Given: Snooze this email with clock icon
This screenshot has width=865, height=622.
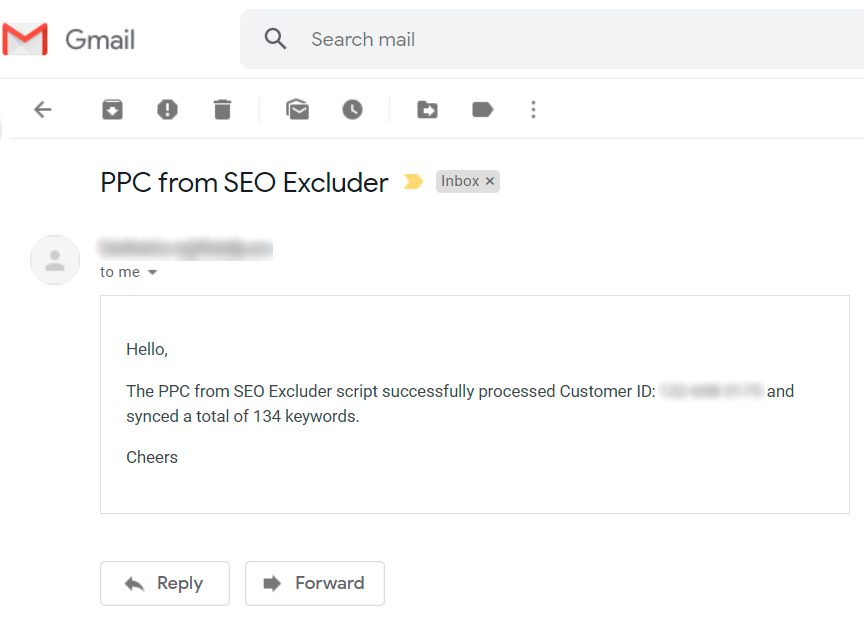Looking at the screenshot, I should click(353, 110).
